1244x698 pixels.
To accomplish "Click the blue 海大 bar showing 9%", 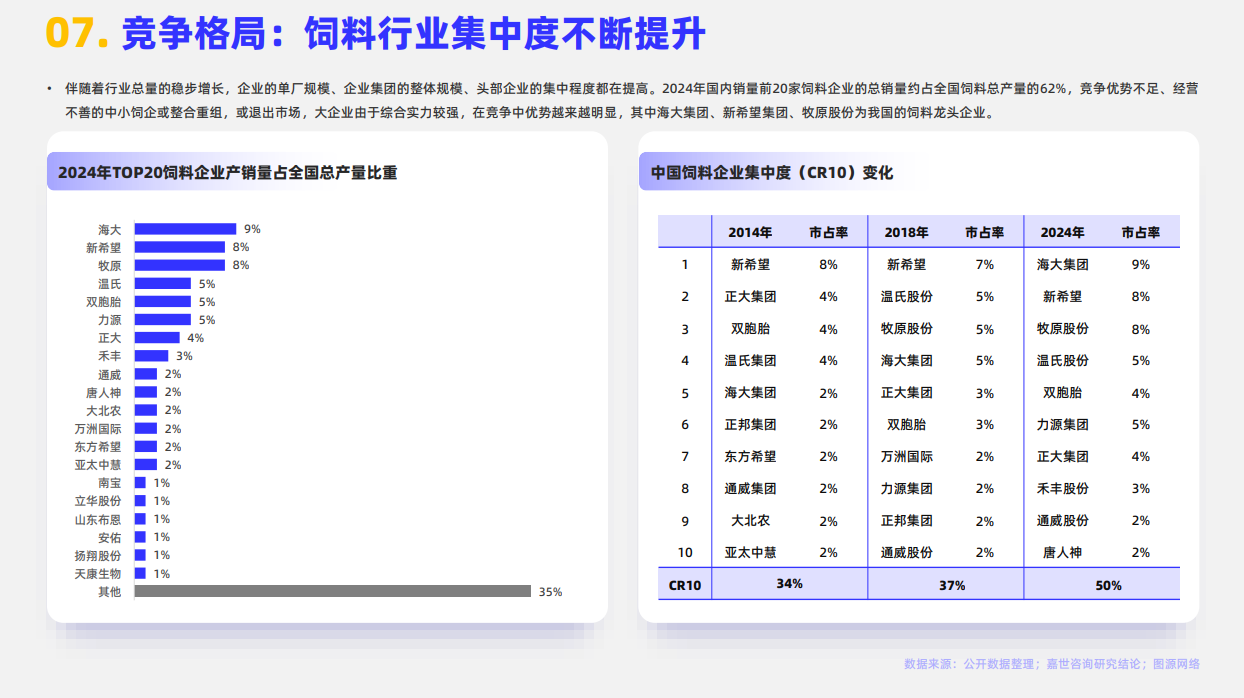I will click(x=185, y=229).
